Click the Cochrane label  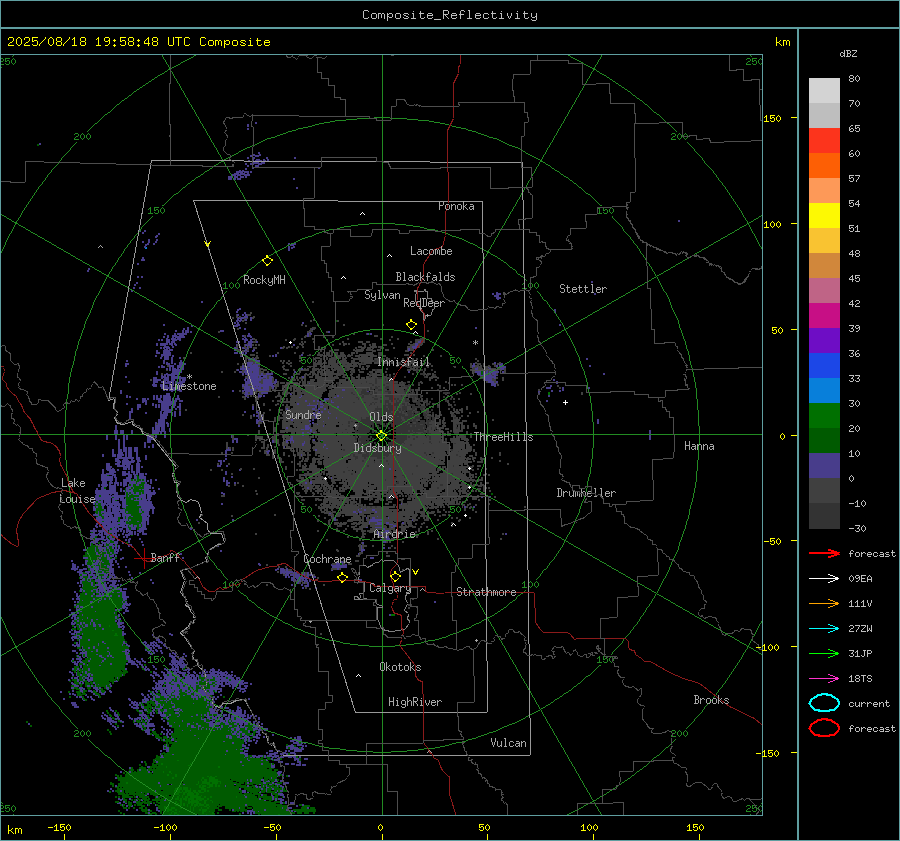point(327,559)
